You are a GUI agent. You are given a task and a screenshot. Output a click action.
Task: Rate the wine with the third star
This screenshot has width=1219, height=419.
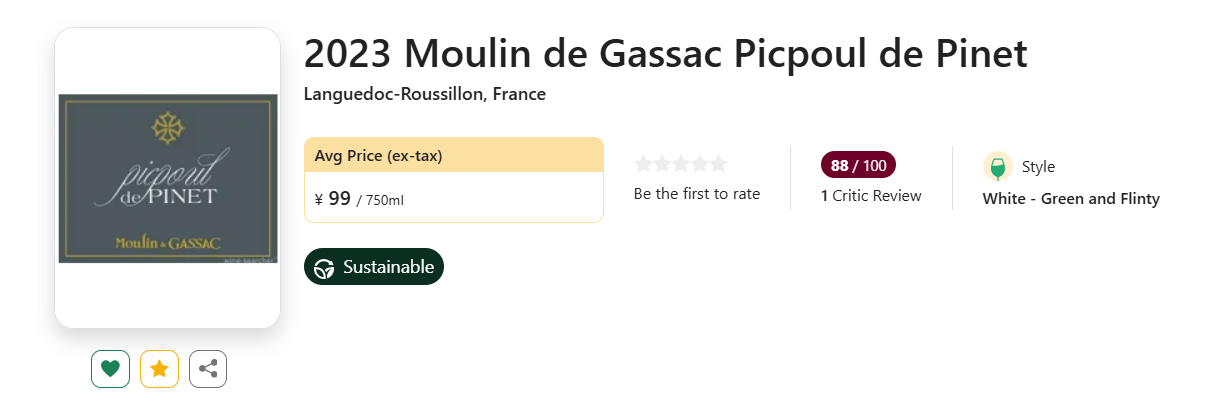(x=681, y=164)
